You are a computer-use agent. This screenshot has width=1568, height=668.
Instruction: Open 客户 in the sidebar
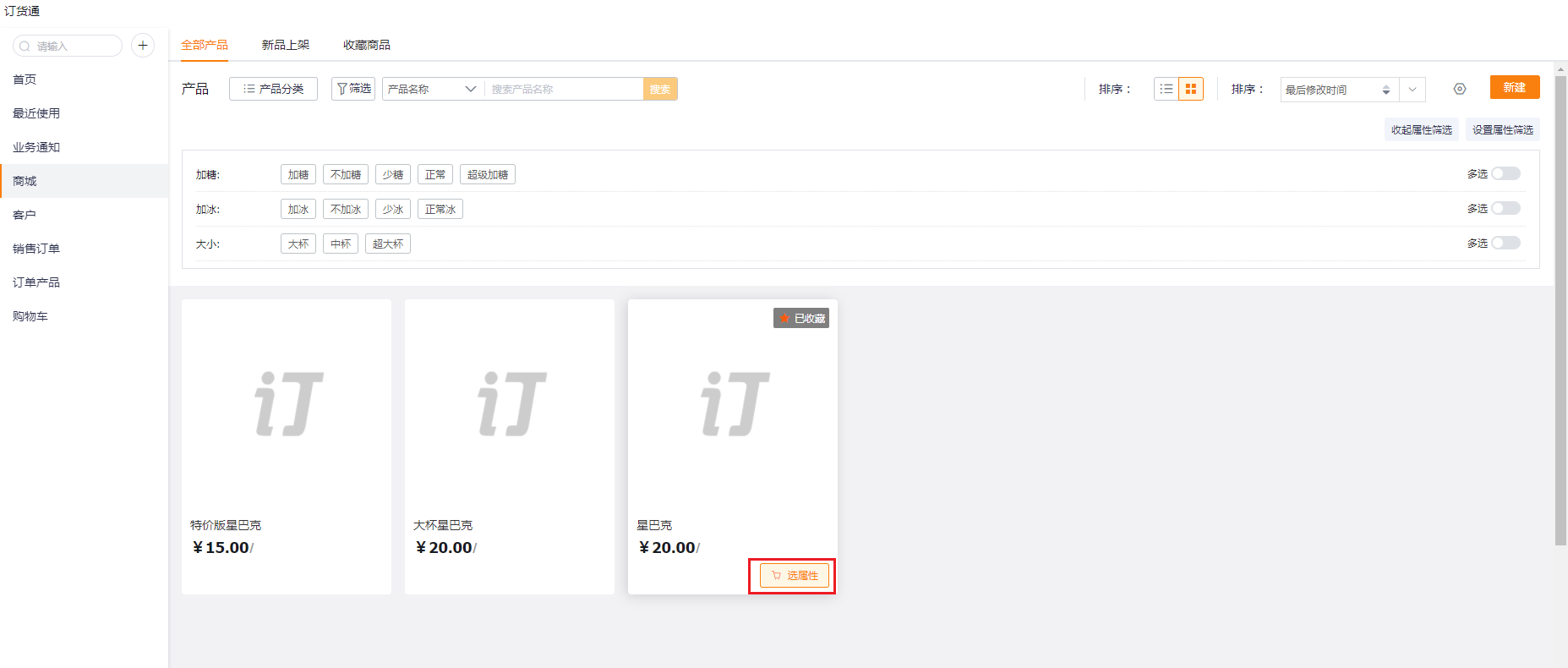click(85, 215)
